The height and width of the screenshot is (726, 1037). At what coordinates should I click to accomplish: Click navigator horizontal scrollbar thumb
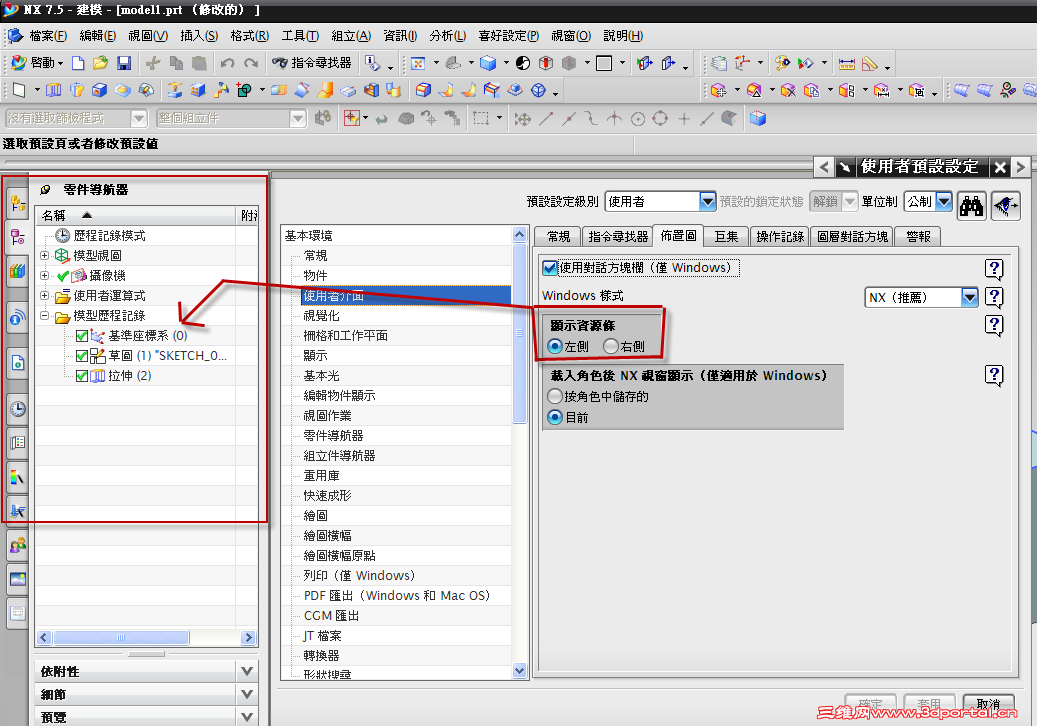click(122, 637)
